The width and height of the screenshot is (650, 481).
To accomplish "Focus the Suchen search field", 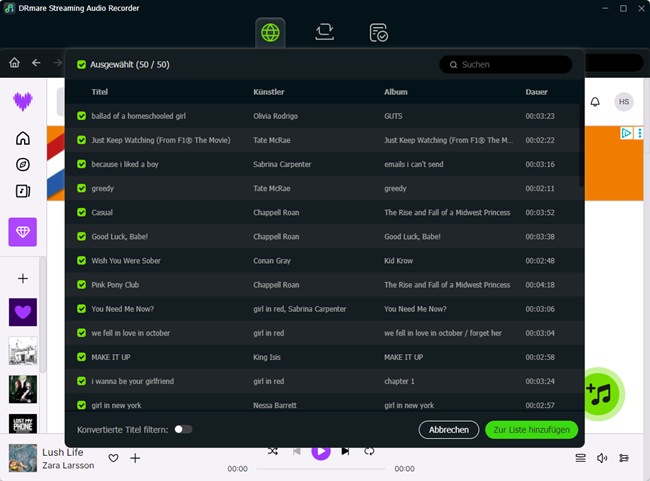I will 505,64.
